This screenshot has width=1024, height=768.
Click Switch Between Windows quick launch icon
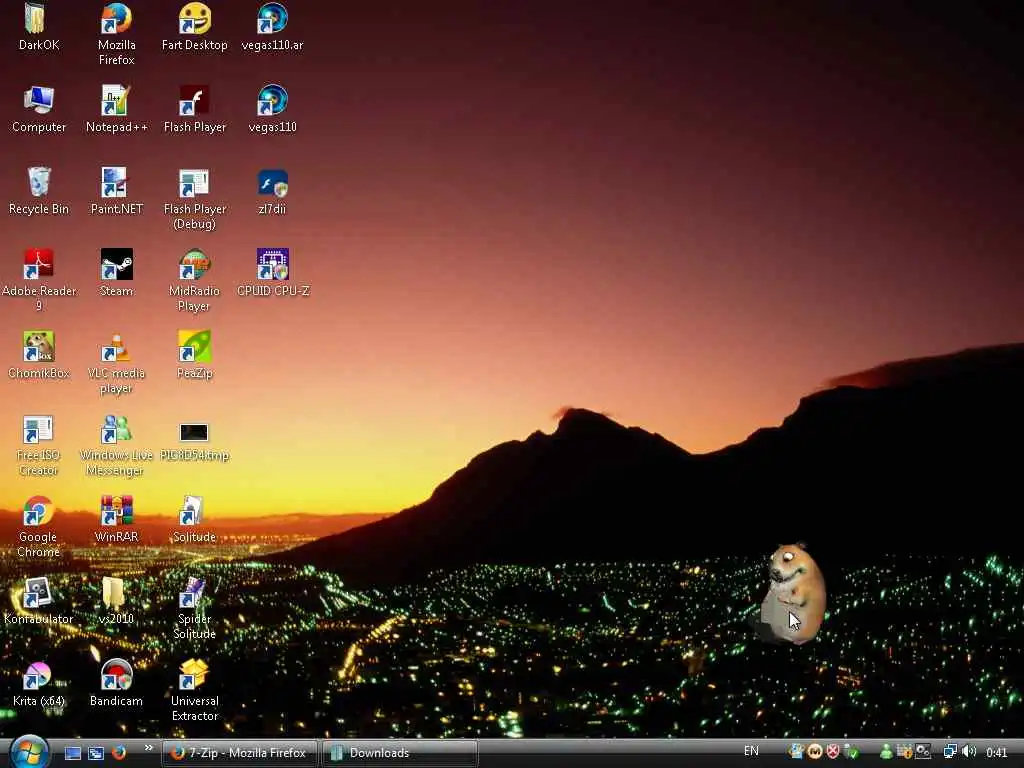coord(96,753)
